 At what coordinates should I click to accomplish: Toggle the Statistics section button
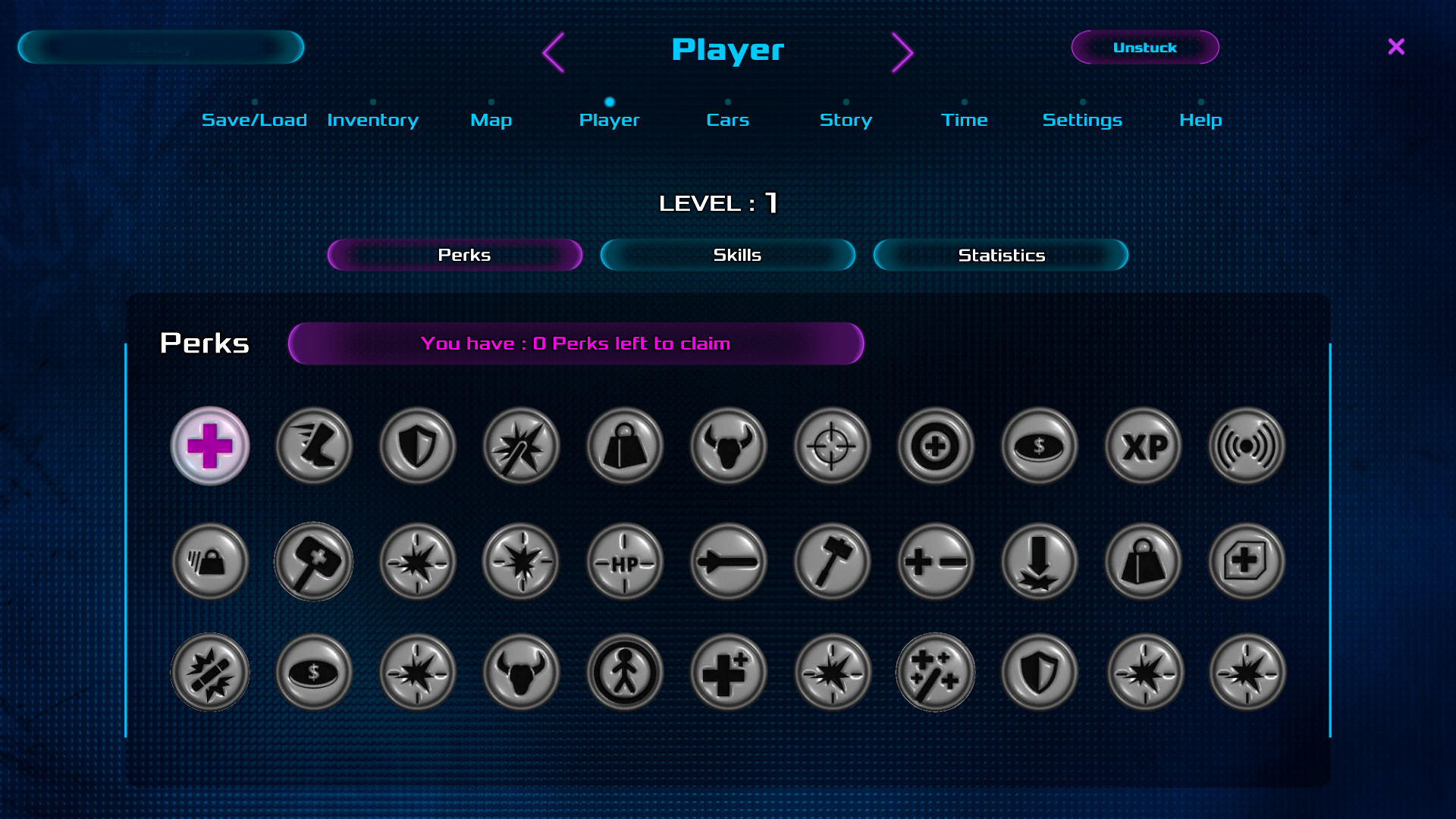[999, 255]
